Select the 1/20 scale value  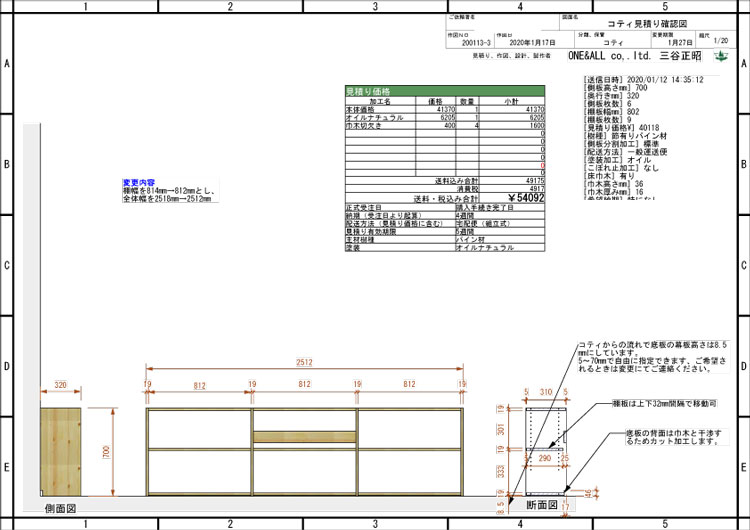[x=720, y=43]
